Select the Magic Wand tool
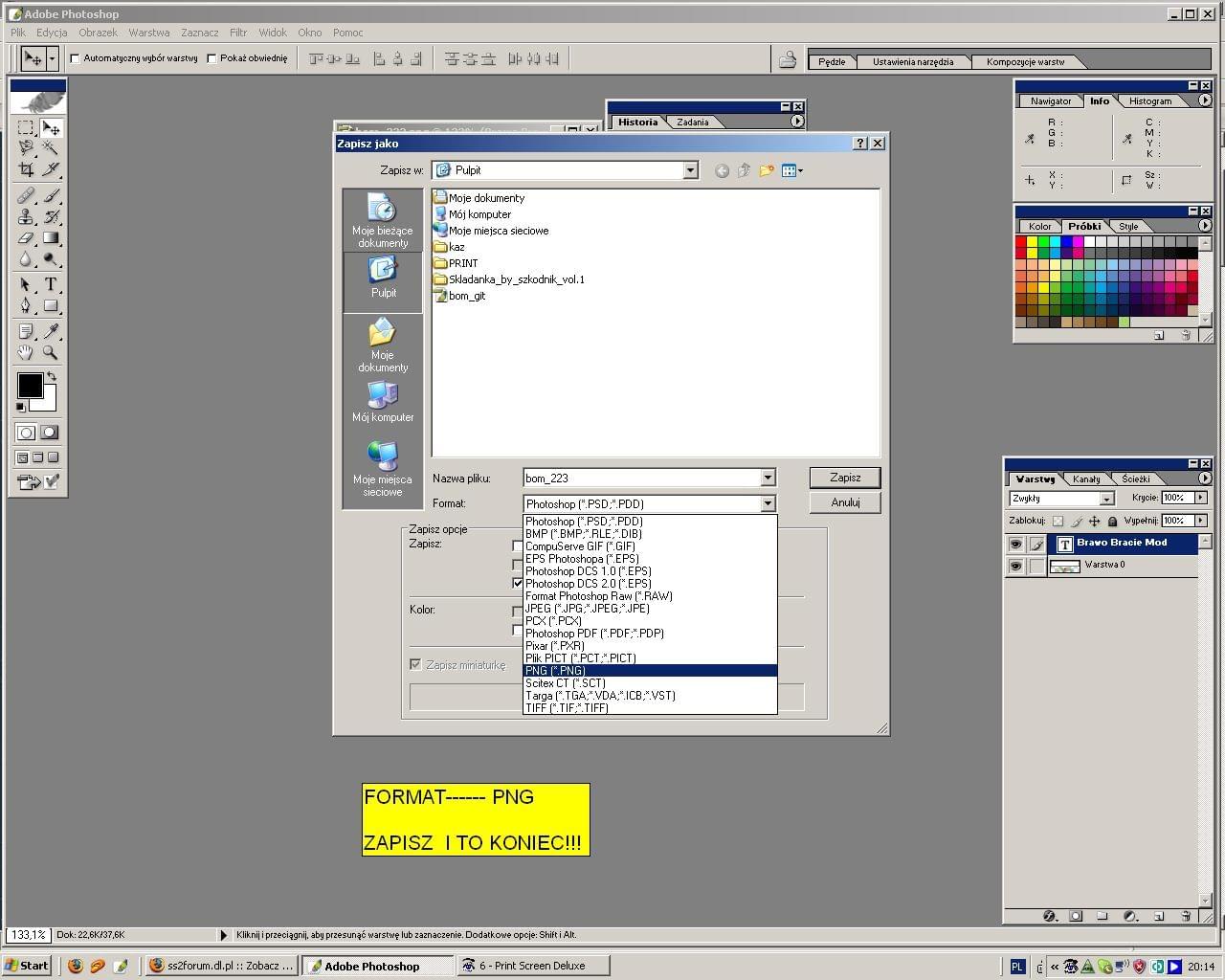 tap(51, 148)
